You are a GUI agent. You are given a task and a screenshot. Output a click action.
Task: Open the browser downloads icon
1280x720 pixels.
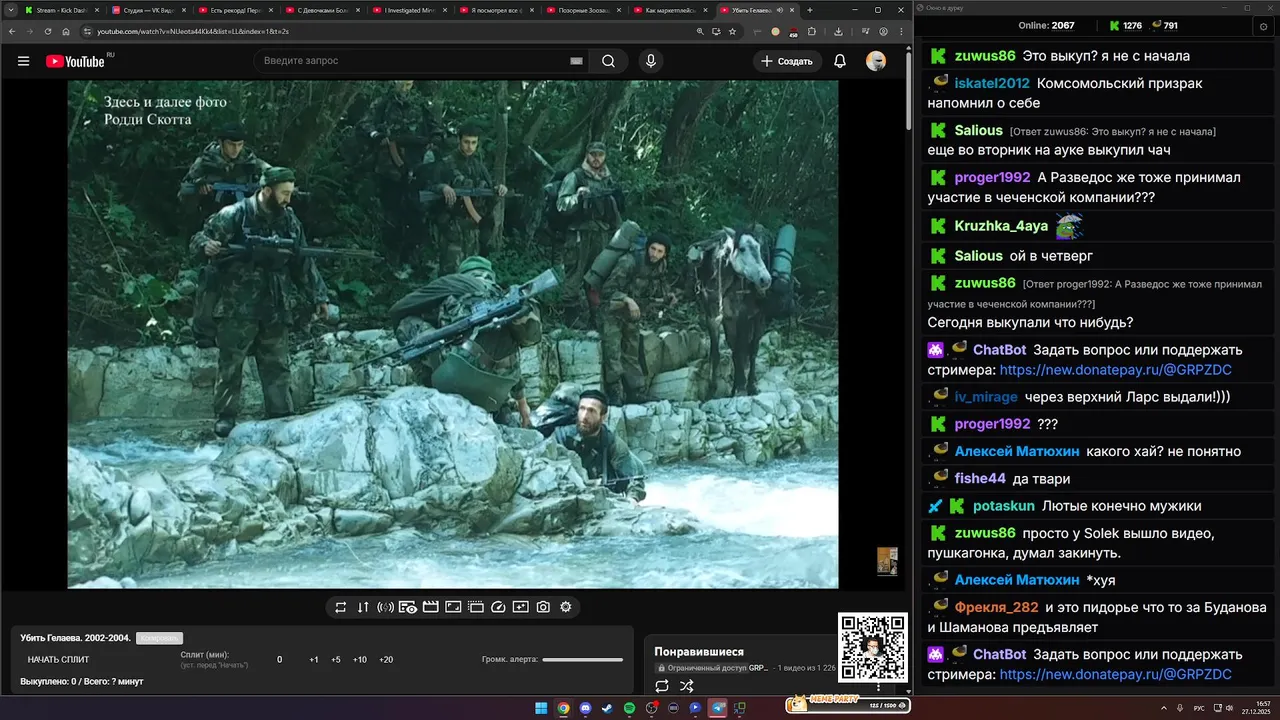pos(838,31)
